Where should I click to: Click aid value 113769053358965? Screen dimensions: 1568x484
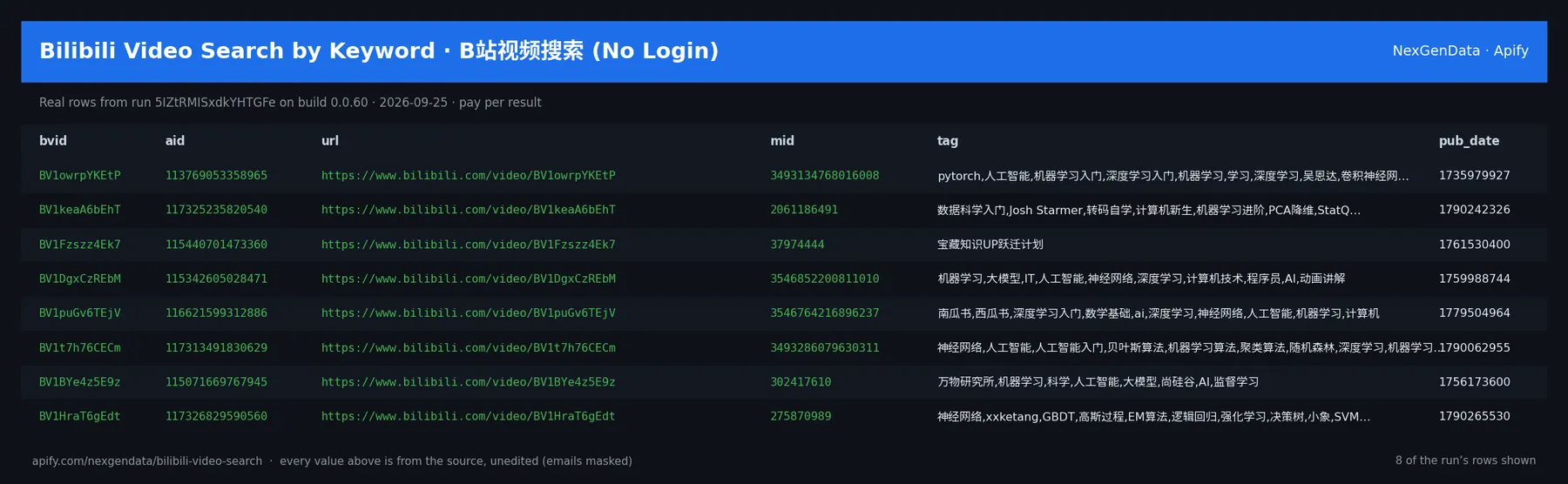216,175
